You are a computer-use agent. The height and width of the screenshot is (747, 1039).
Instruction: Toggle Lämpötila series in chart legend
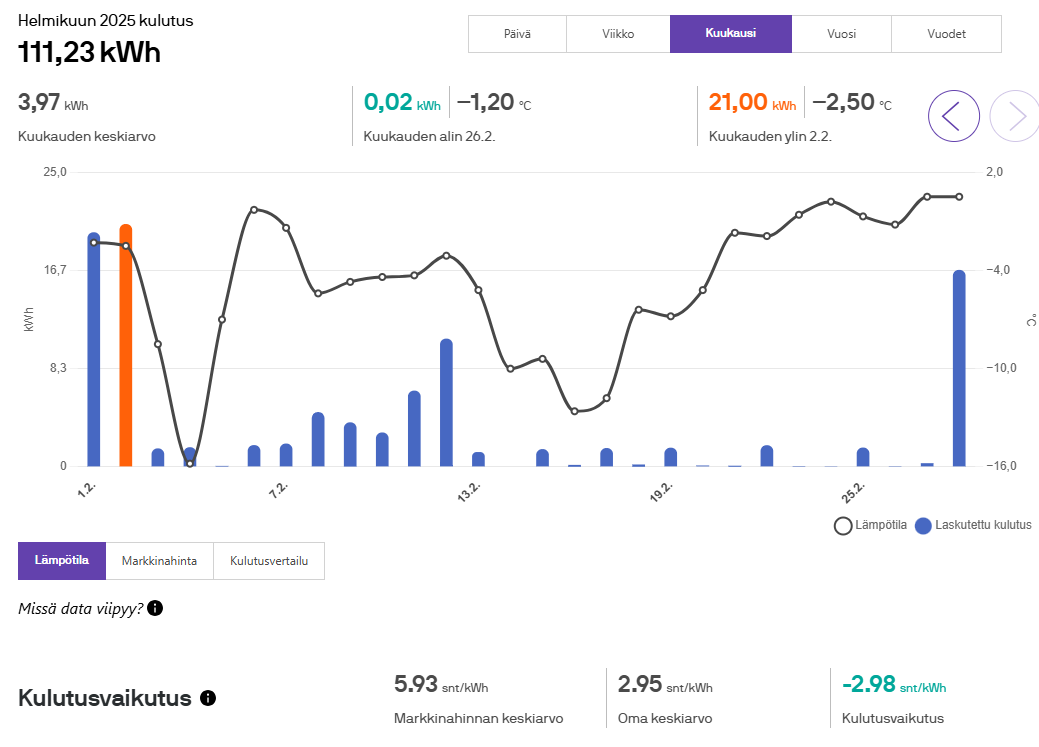point(871,525)
